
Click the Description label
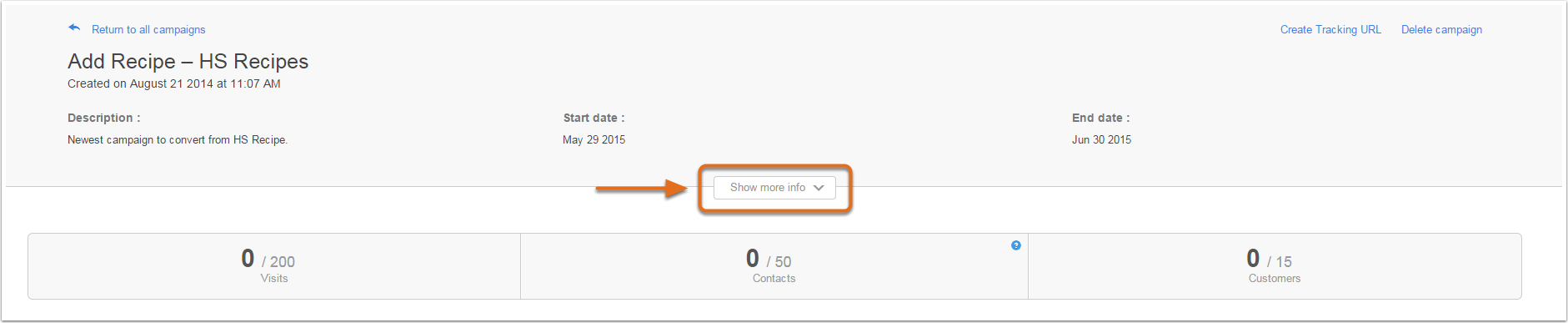(x=103, y=118)
